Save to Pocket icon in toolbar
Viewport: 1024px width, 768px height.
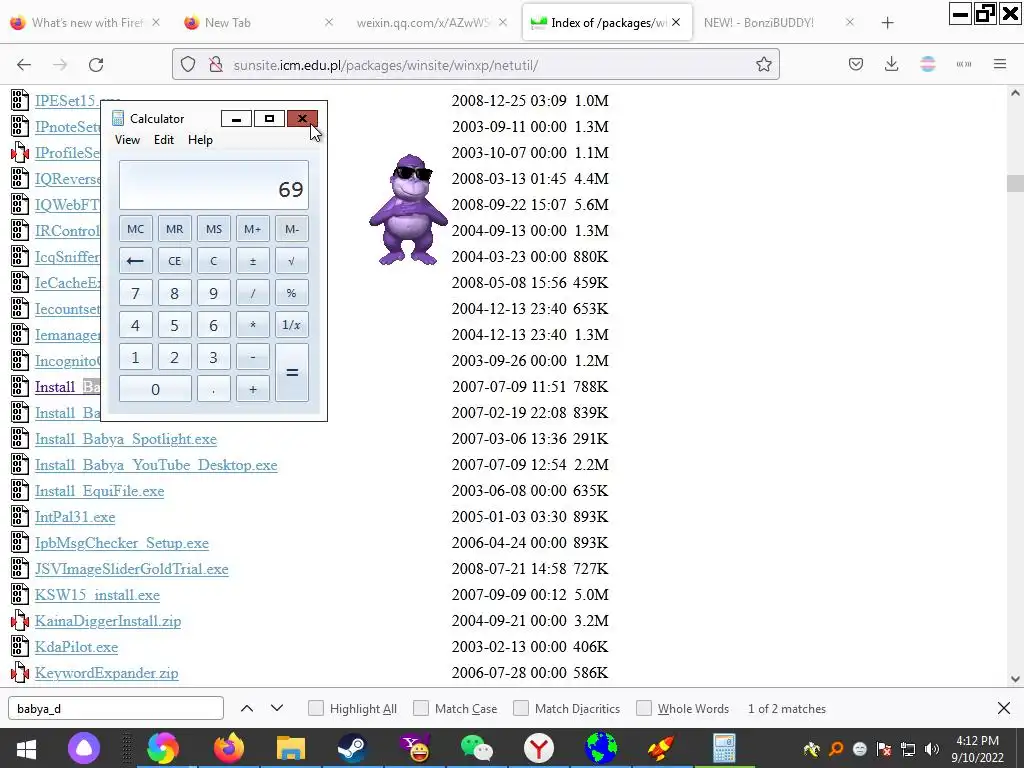click(x=856, y=64)
